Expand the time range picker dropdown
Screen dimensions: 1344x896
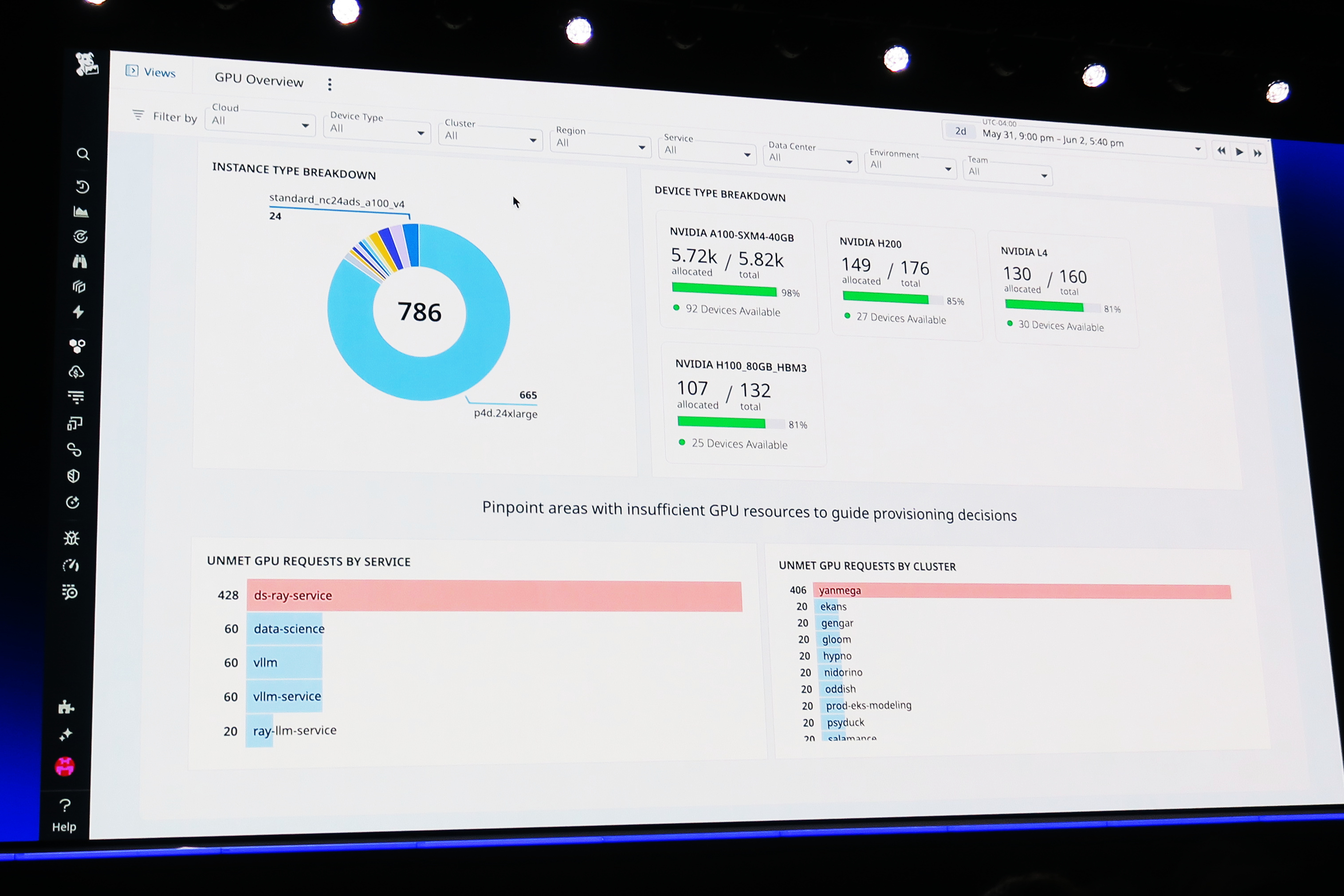click(x=1197, y=150)
